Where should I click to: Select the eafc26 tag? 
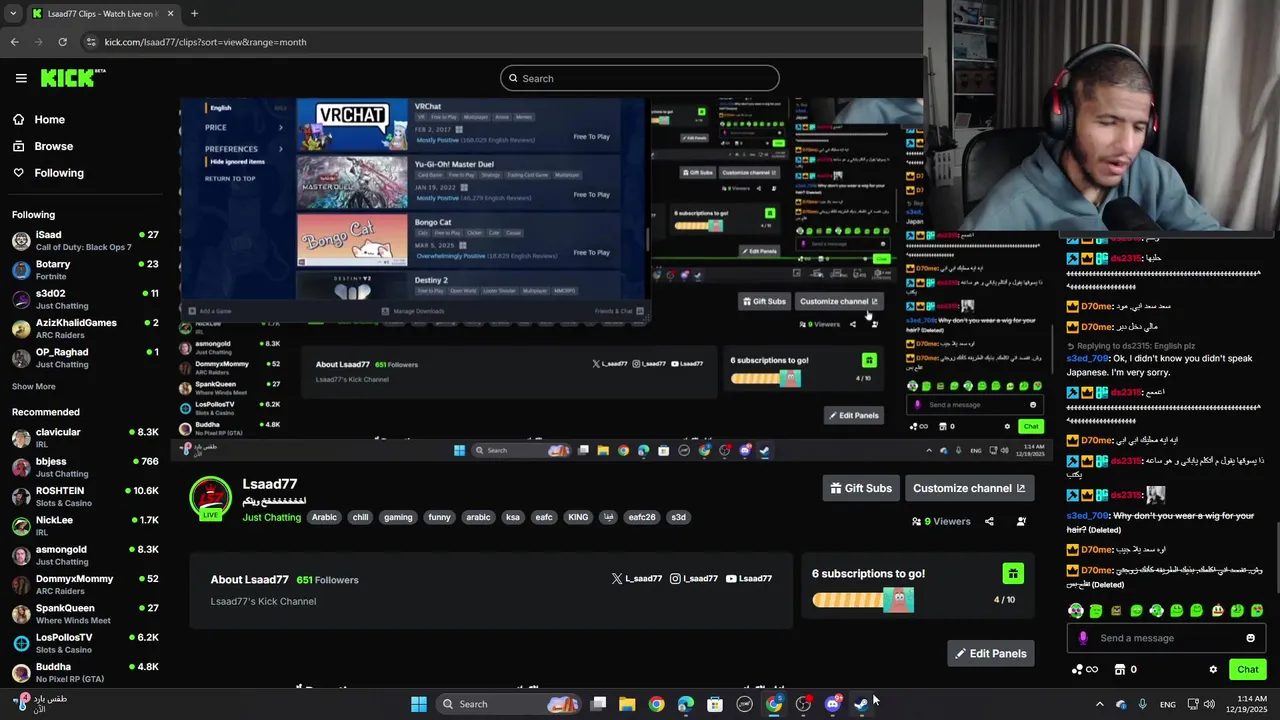(642, 517)
